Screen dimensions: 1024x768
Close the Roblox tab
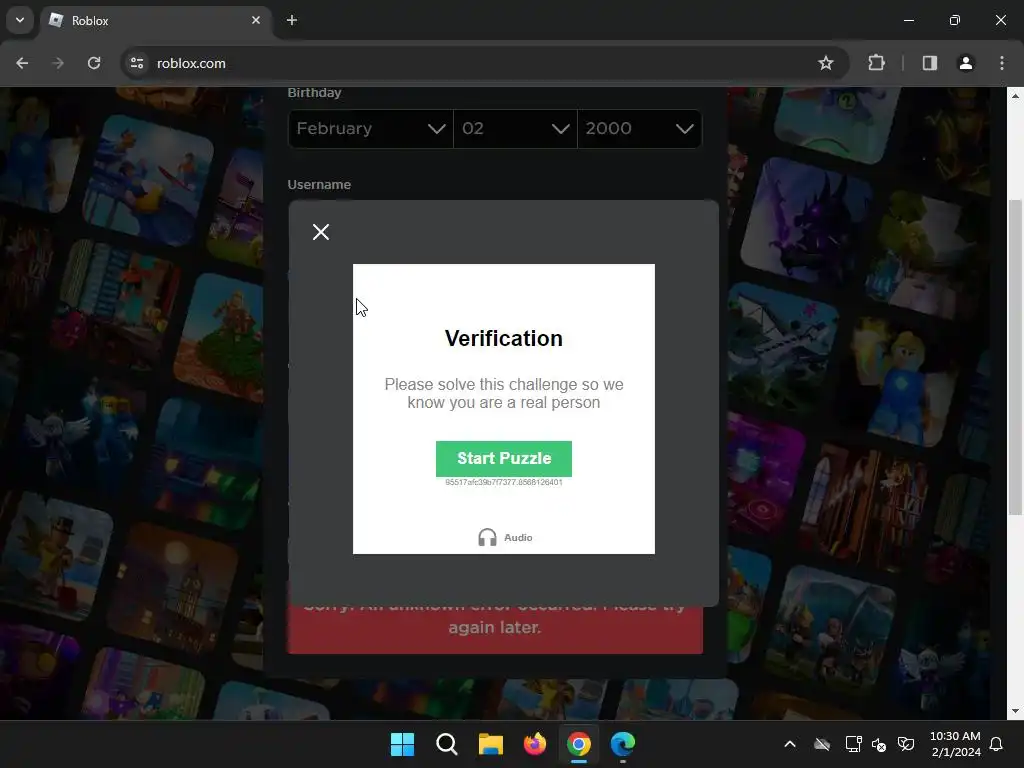(x=256, y=21)
